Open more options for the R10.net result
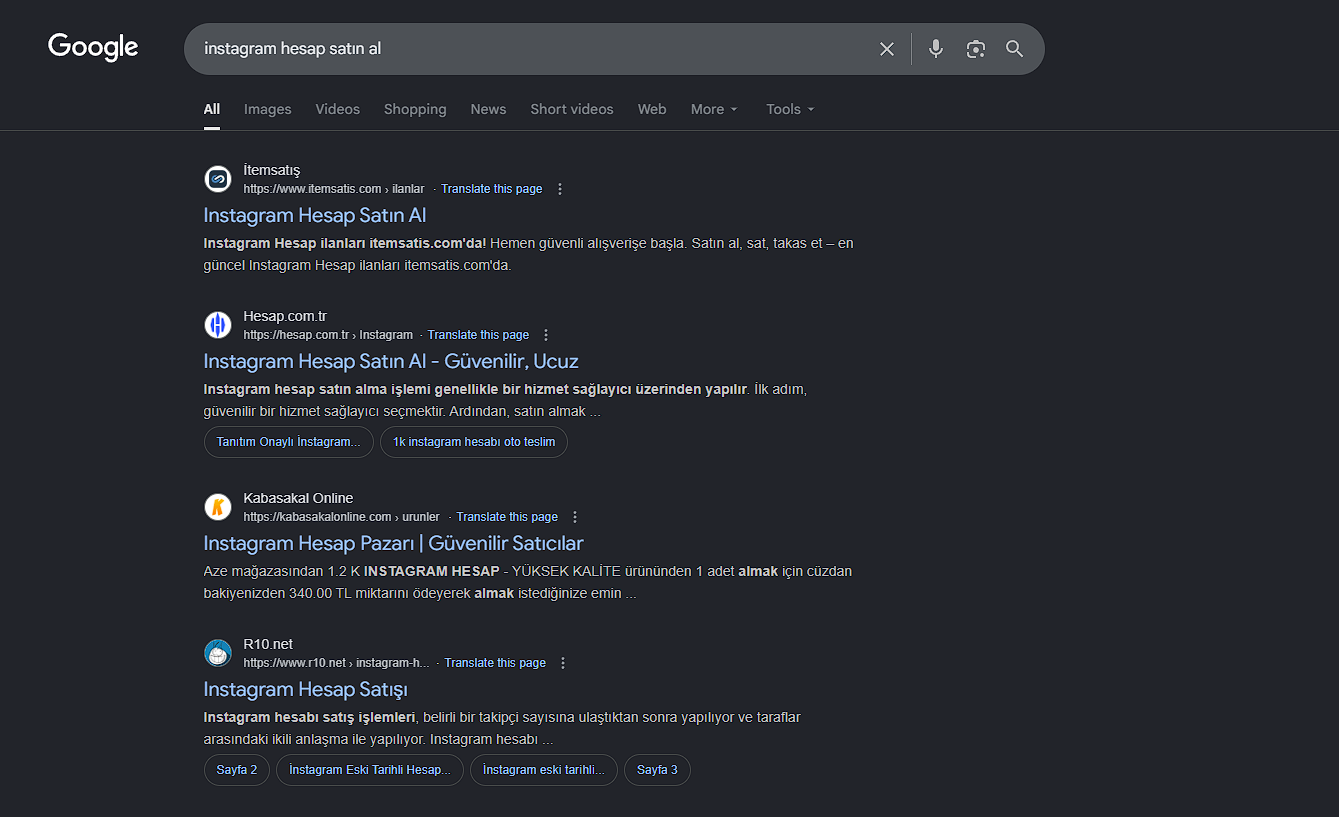Image resolution: width=1339 pixels, height=817 pixels. tap(563, 663)
